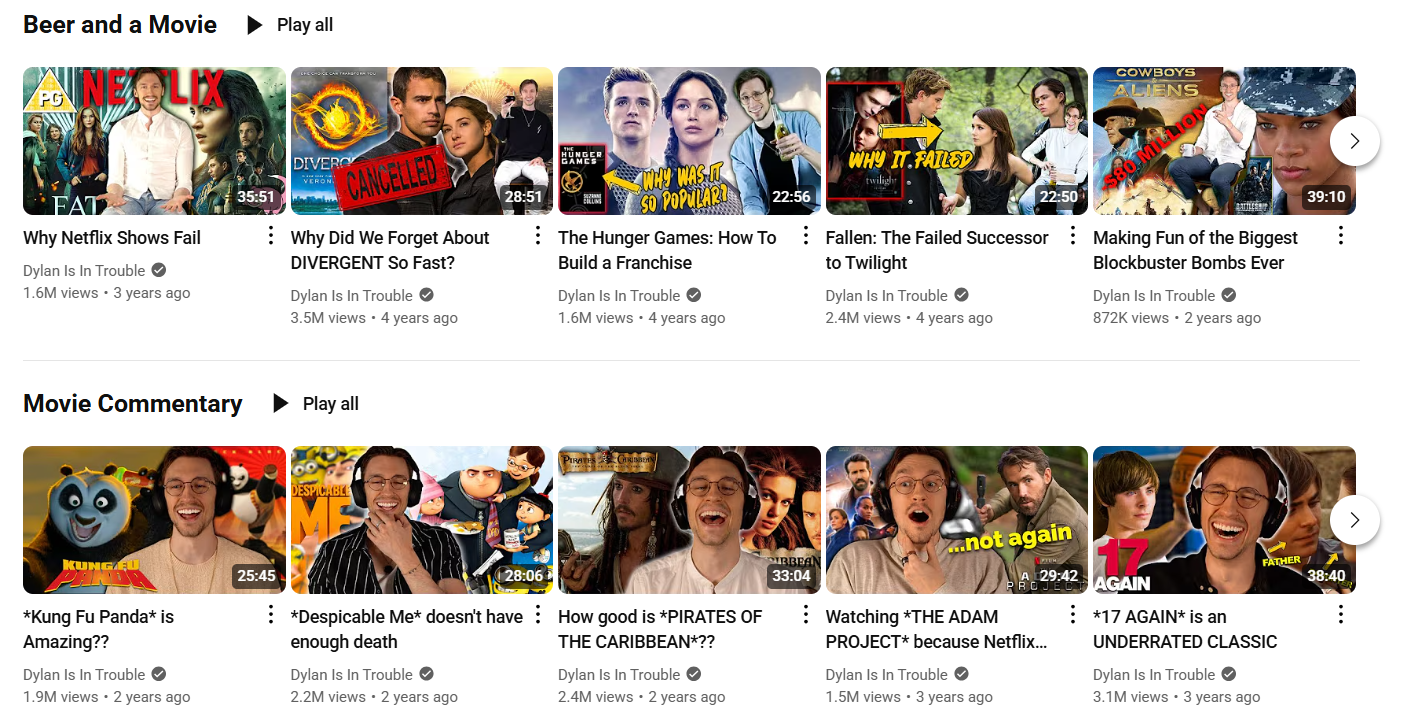Click verified badge under Fallen video

coord(962,296)
